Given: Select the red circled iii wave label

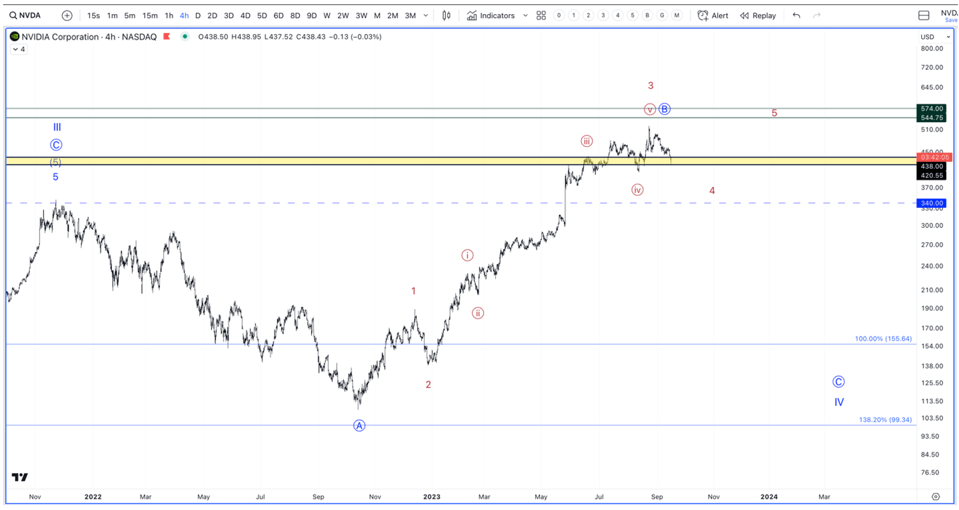Looking at the screenshot, I should tap(587, 141).
